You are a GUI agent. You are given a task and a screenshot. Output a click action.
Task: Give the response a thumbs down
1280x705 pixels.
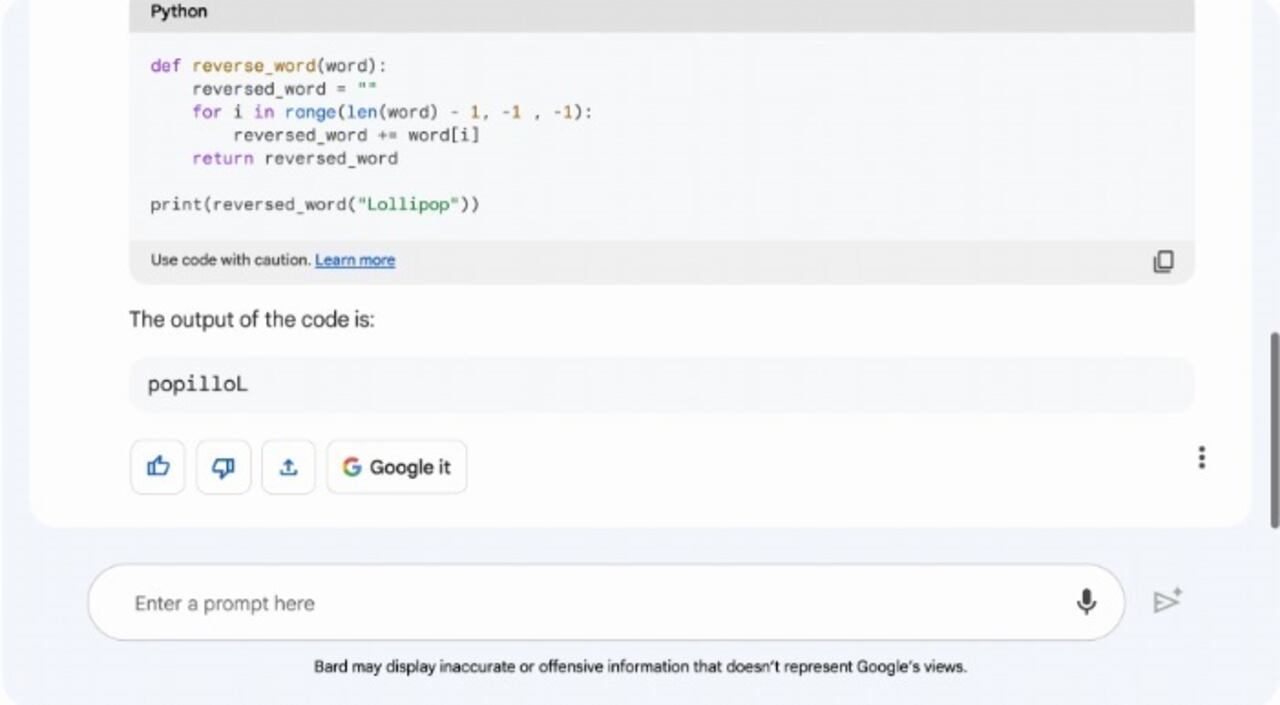pos(223,467)
